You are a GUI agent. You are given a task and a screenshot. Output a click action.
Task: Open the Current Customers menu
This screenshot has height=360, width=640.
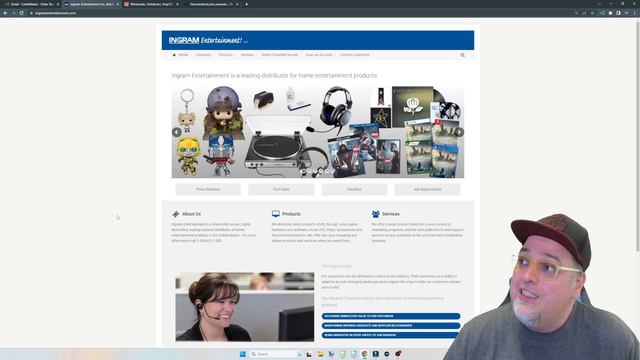coord(355,55)
